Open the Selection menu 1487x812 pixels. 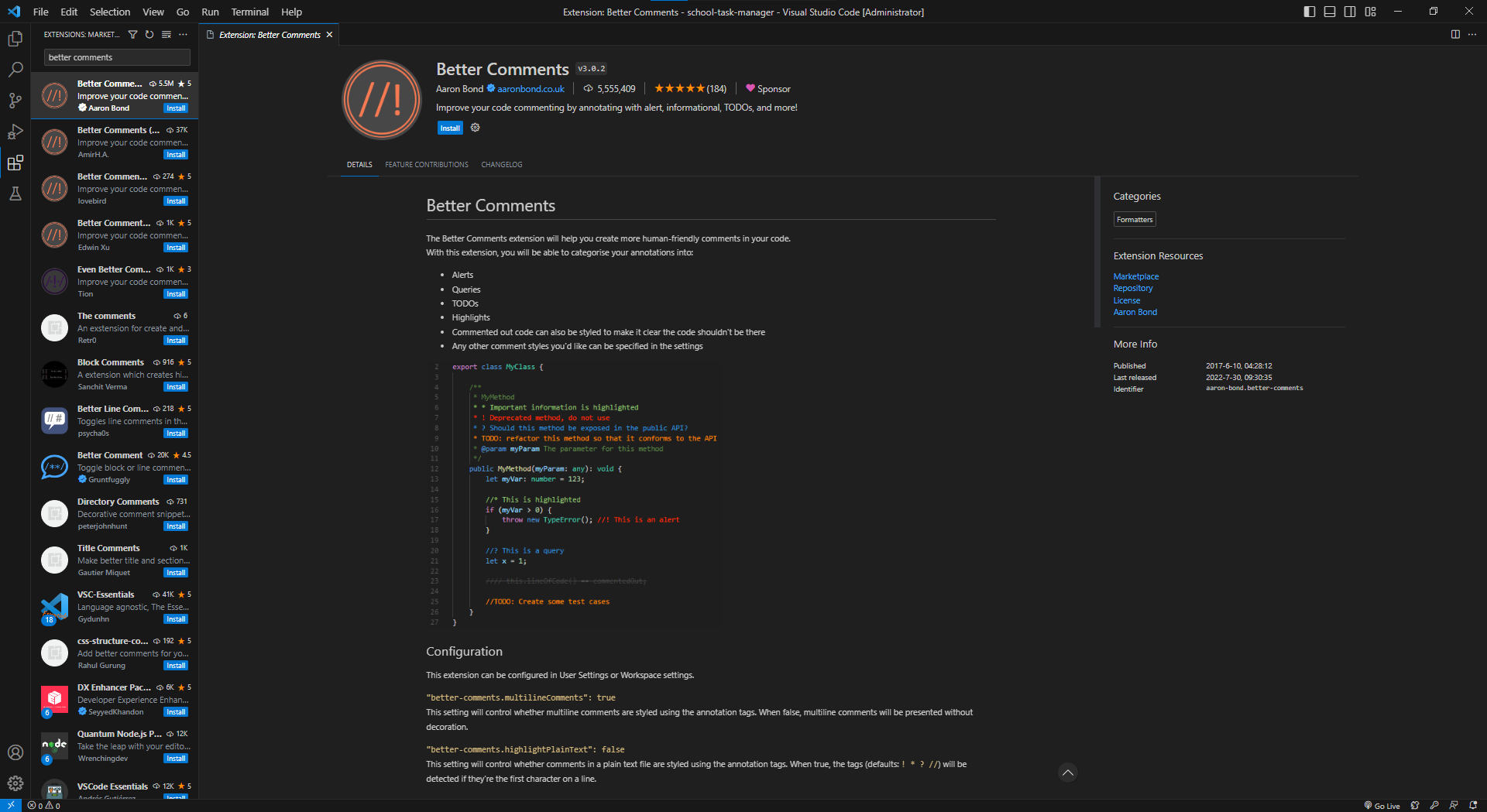pyautogui.click(x=110, y=12)
